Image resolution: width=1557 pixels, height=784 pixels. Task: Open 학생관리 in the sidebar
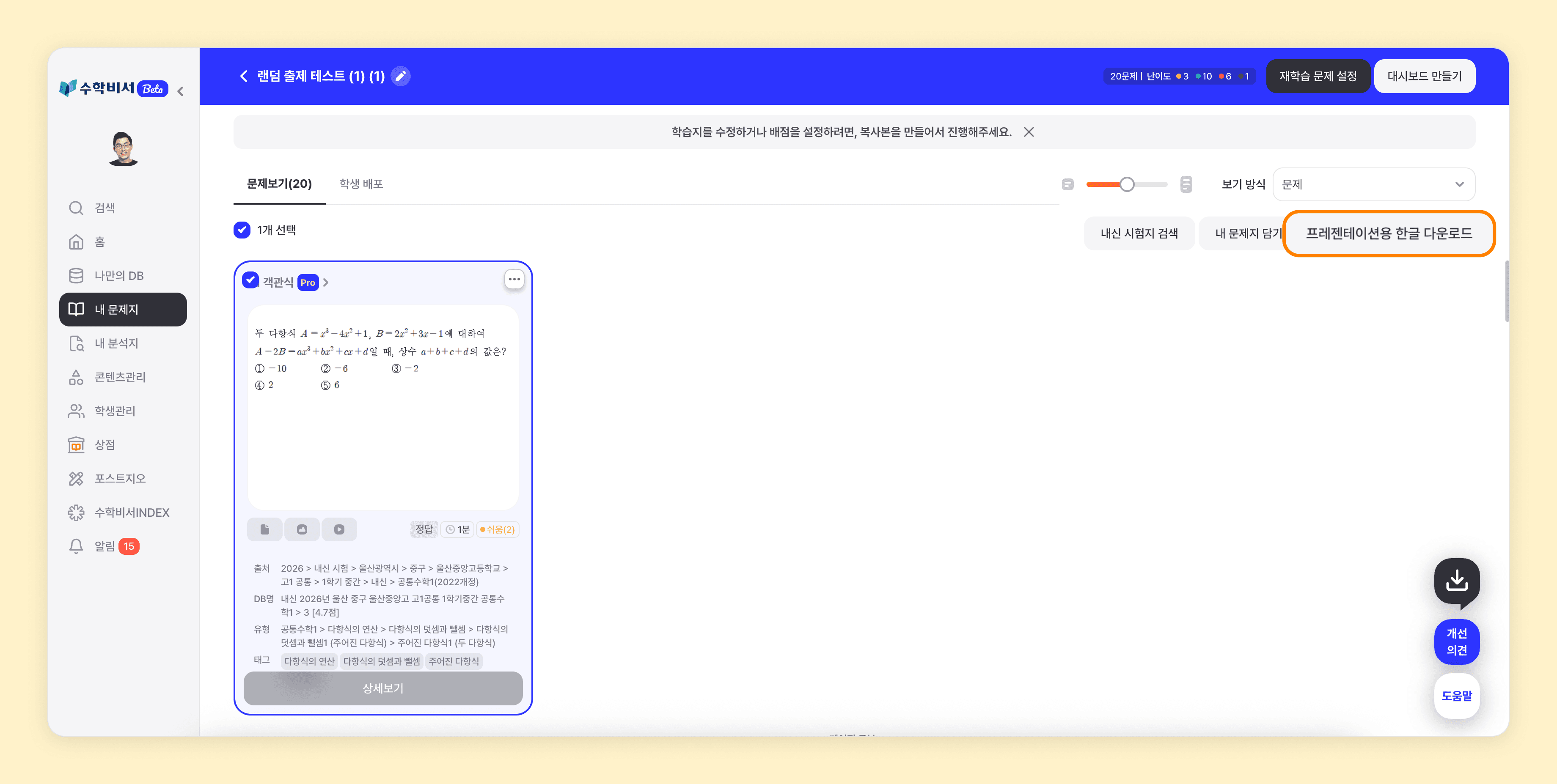(123, 411)
